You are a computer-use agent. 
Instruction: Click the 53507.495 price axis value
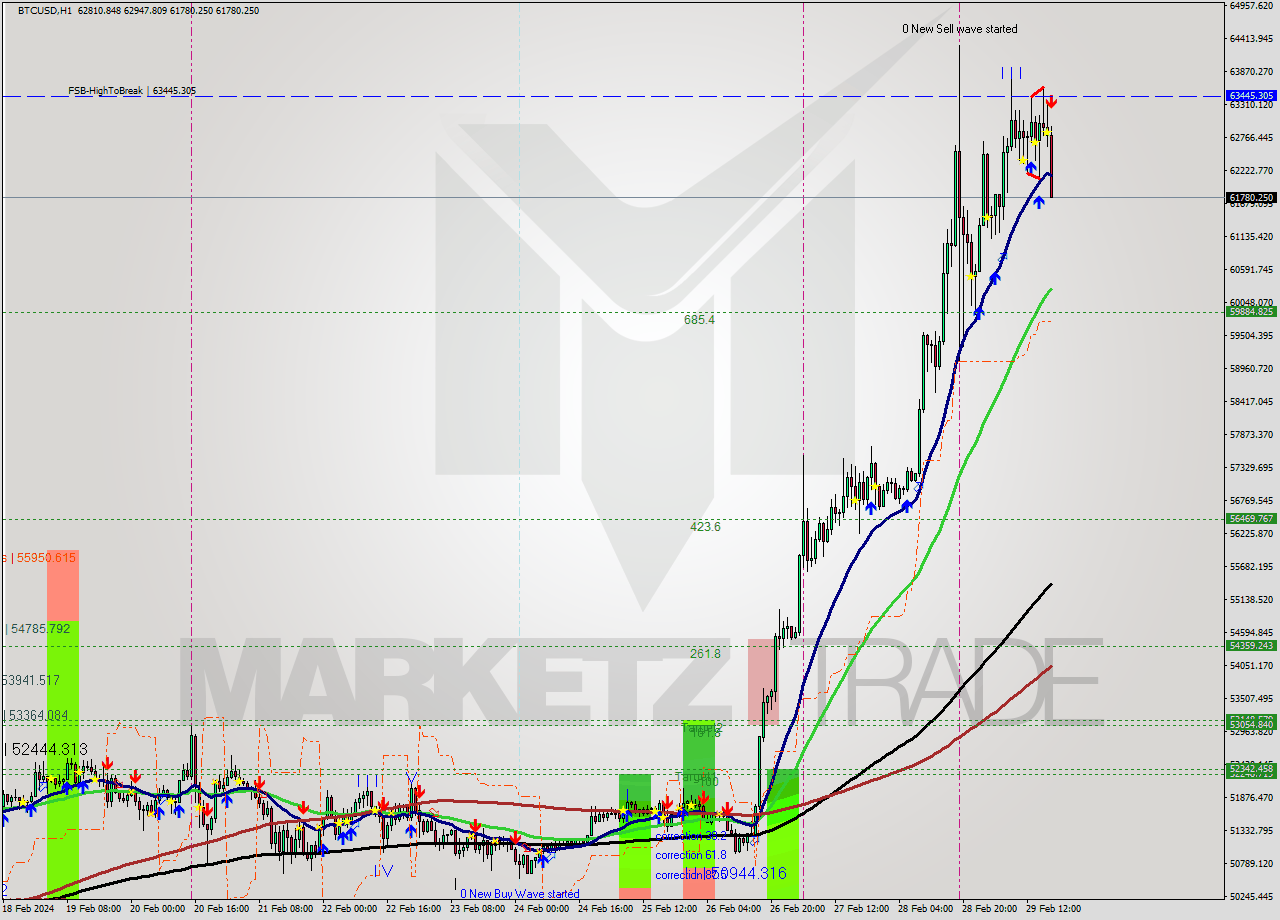(1251, 699)
